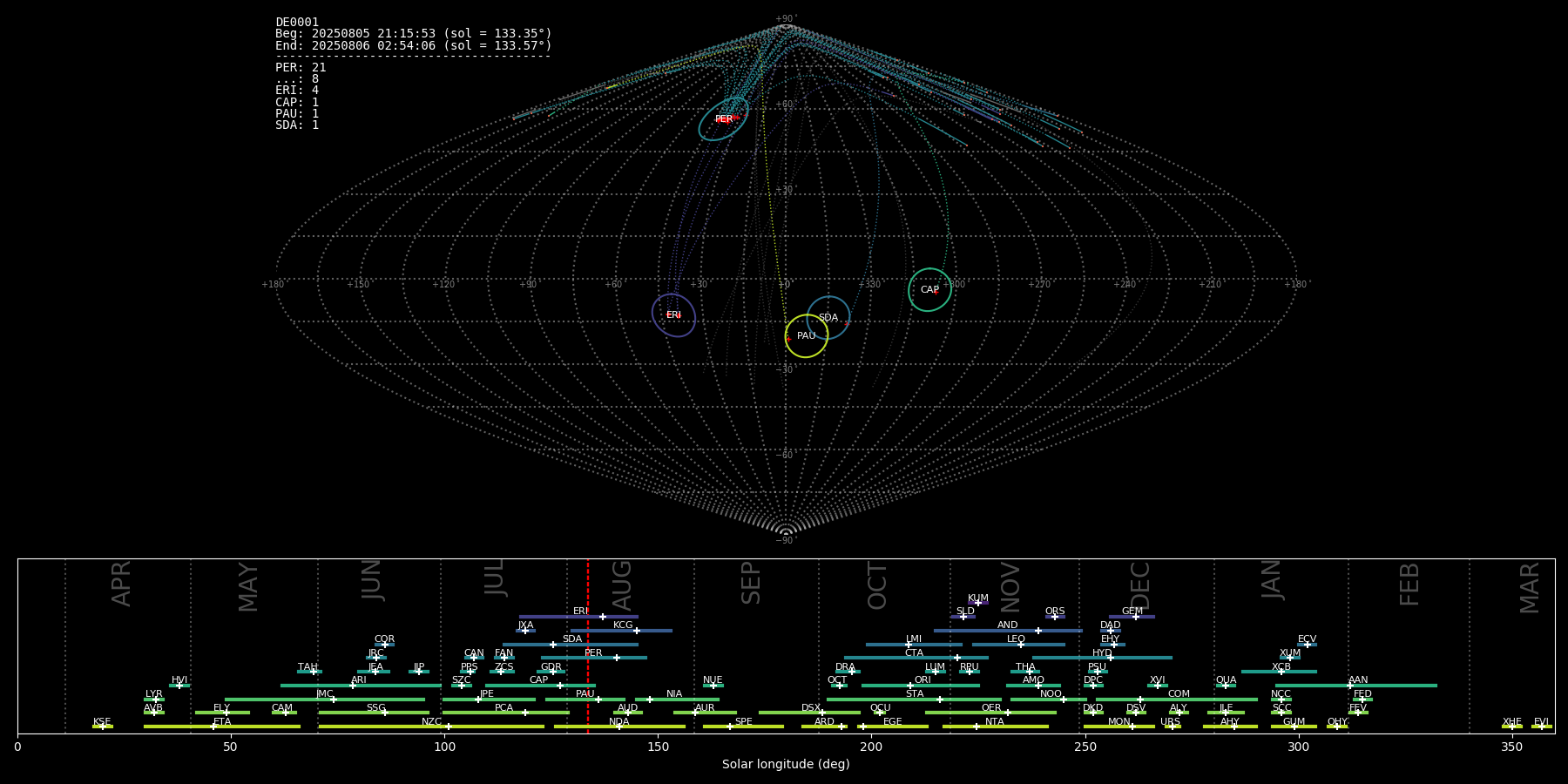This screenshot has width=1568, height=784.
Task: Click the -90 south pole label
Action: [785, 540]
